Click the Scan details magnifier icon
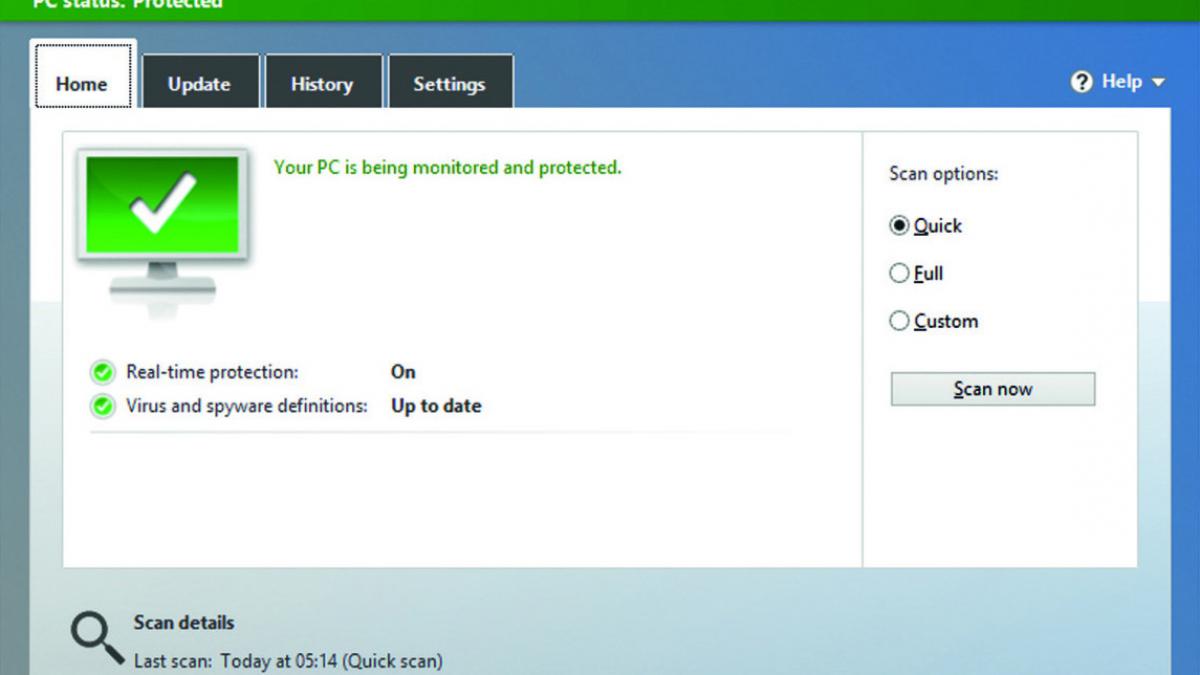 [93, 633]
